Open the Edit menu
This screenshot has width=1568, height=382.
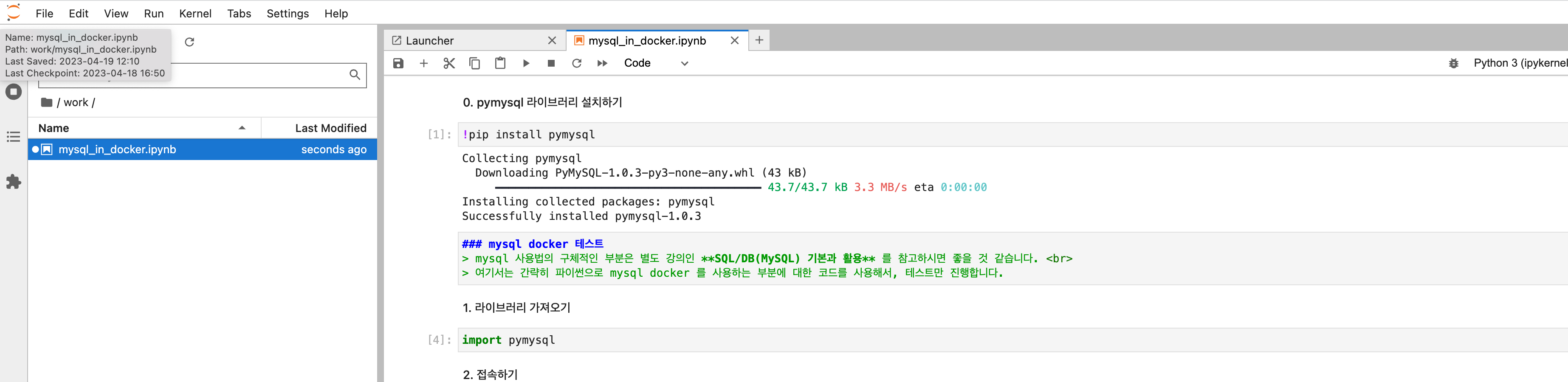point(79,14)
